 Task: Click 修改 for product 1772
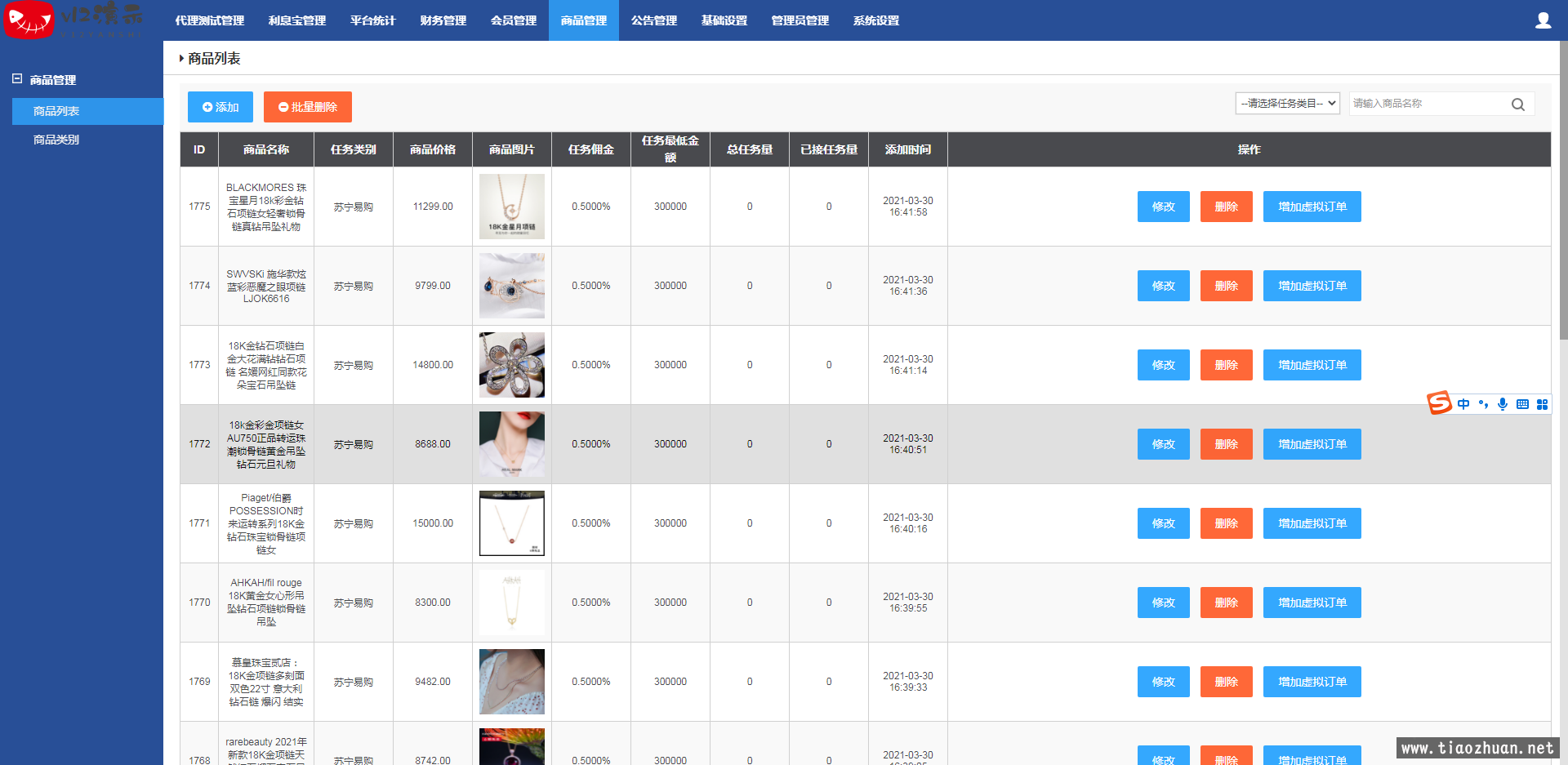pyautogui.click(x=1164, y=444)
